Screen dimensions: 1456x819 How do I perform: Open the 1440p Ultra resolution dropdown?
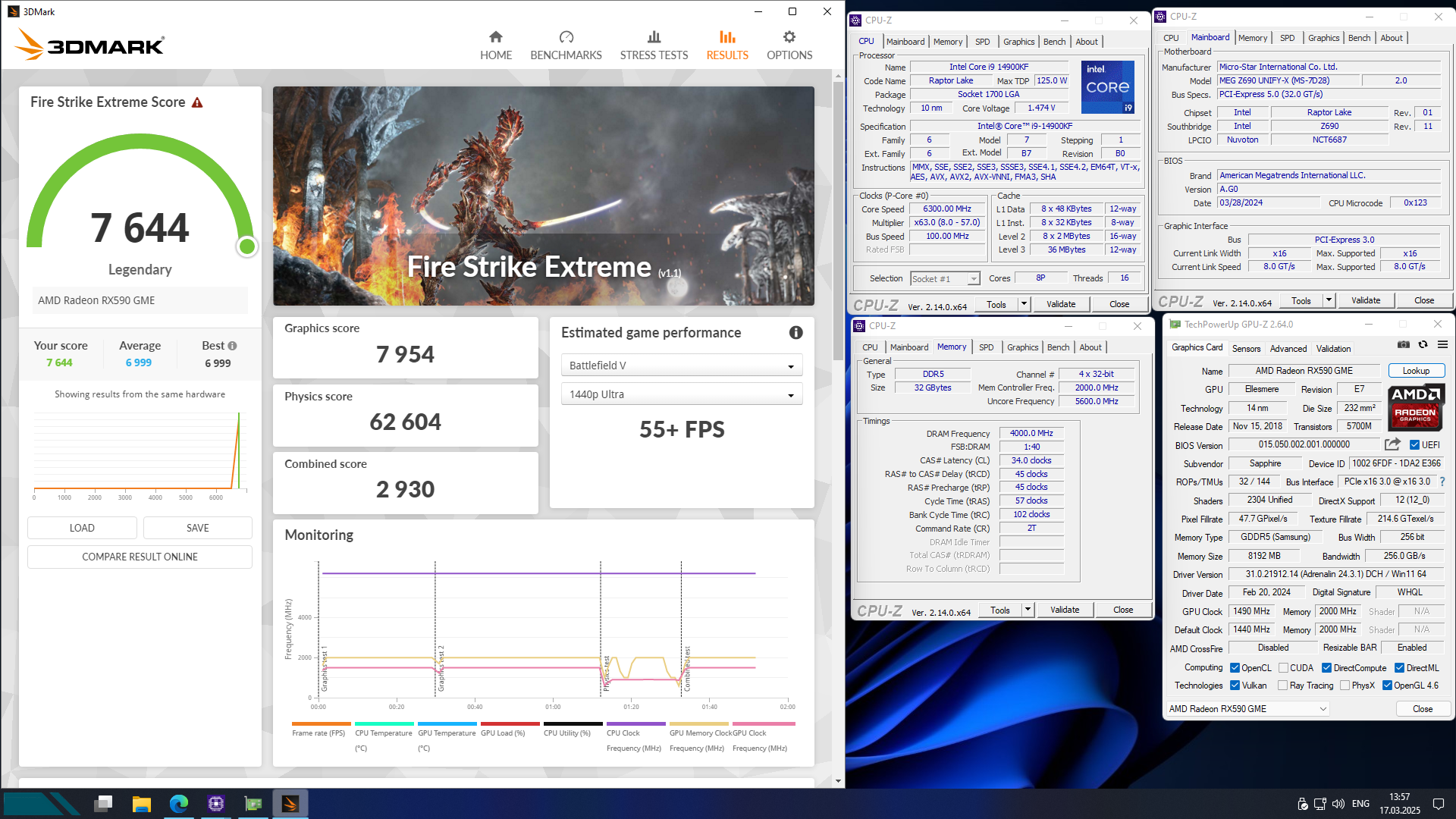click(682, 394)
